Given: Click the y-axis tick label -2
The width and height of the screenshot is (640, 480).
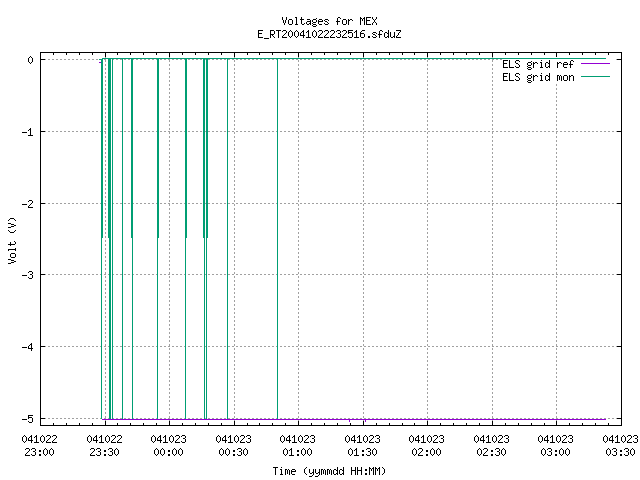Looking at the screenshot, I should pos(28,204).
